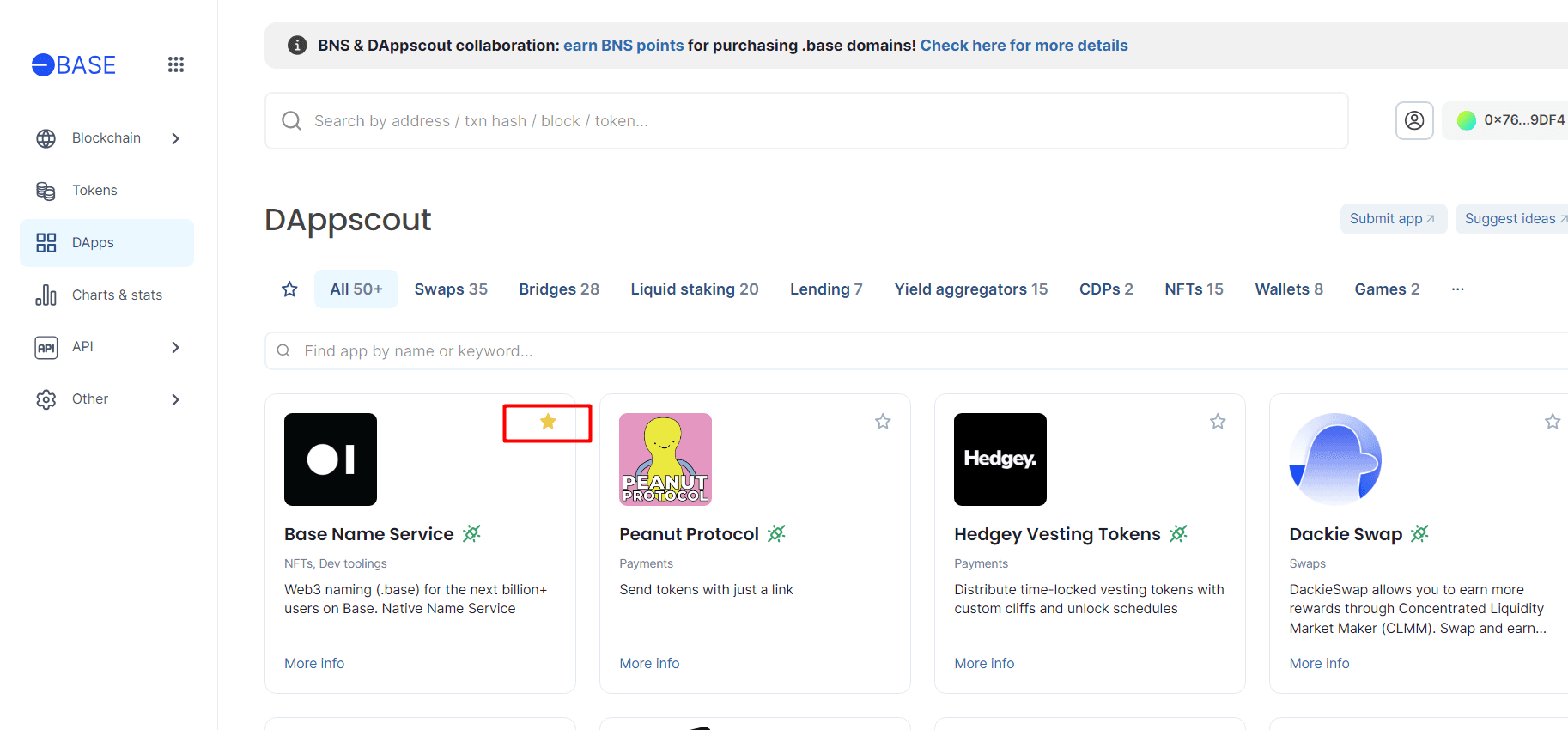Click the Blockchain globe icon
Screen dimensions: 1568x730
[46, 138]
